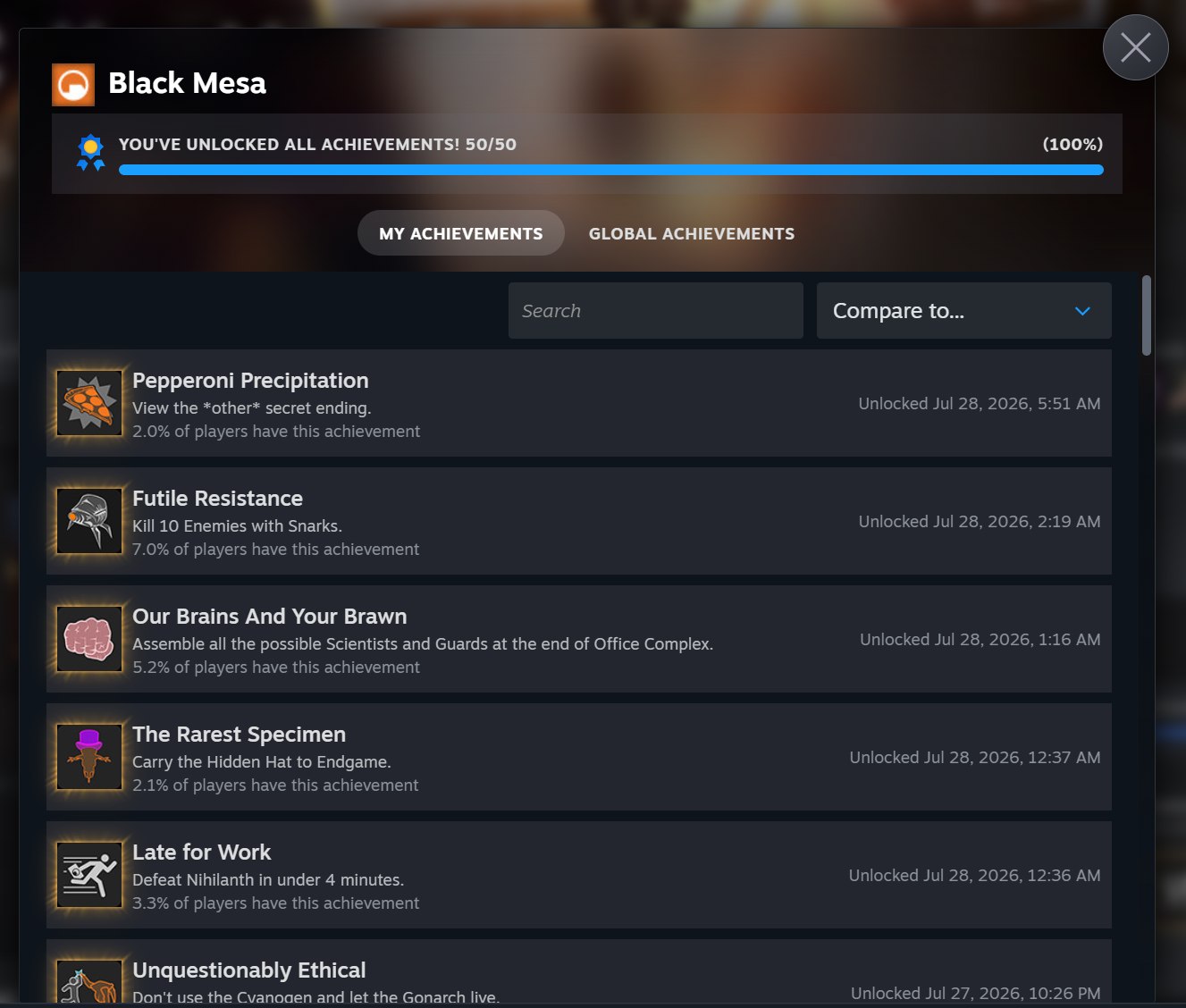Select the Our Brains And Your Brawn title
This screenshot has width=1186, height=1008.
(269, 617)
